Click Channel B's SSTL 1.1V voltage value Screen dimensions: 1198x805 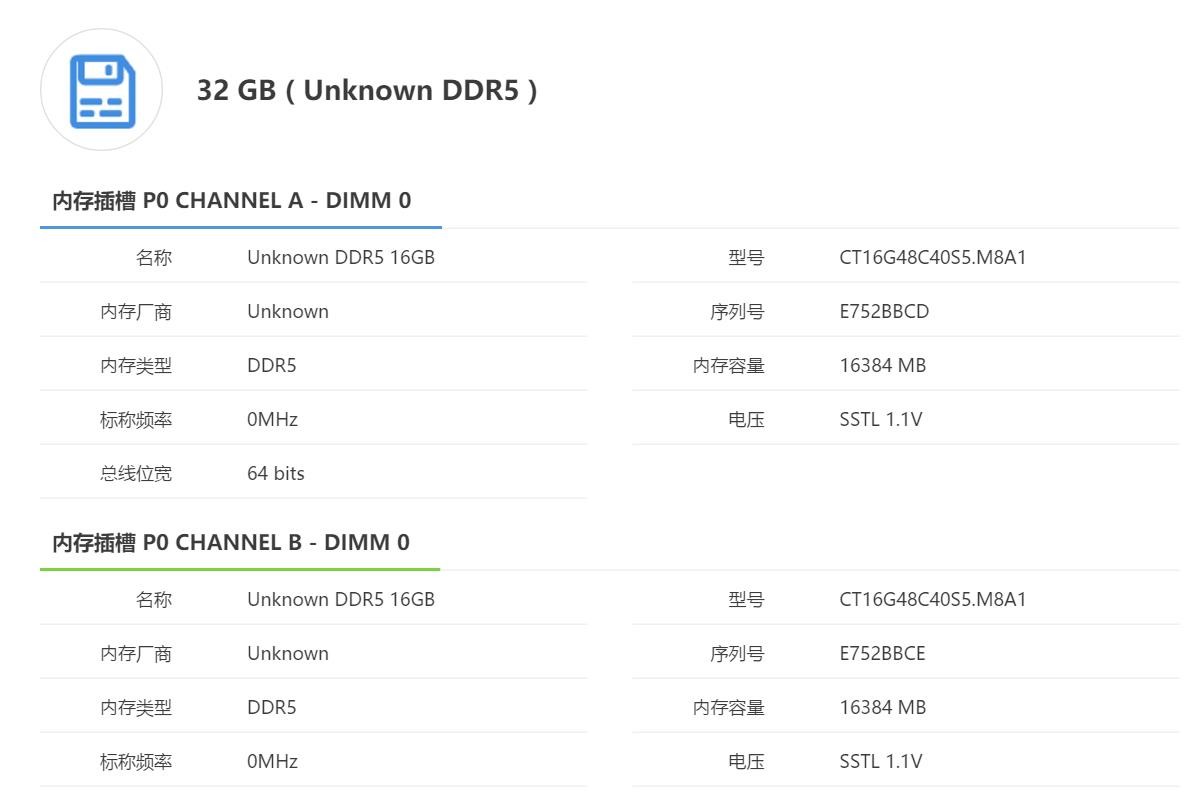tap(880, 761)
